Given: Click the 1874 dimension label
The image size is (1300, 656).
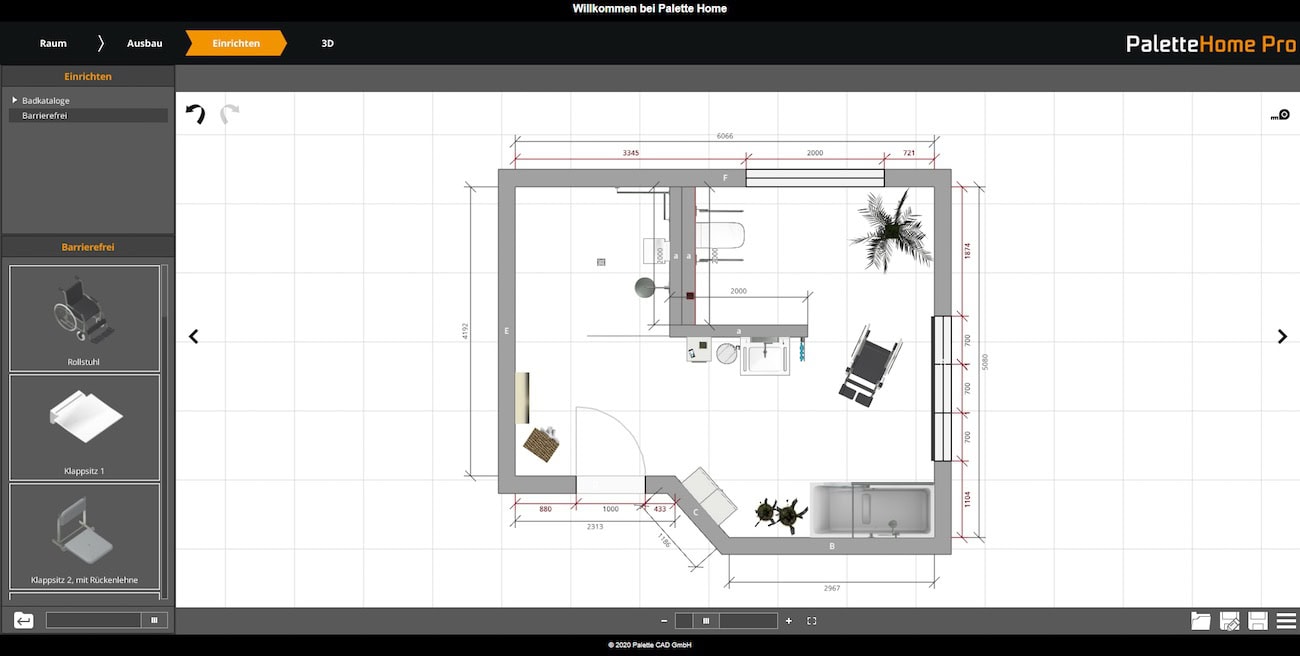Looking at the screenshot, I should click(x=966, y=251).
